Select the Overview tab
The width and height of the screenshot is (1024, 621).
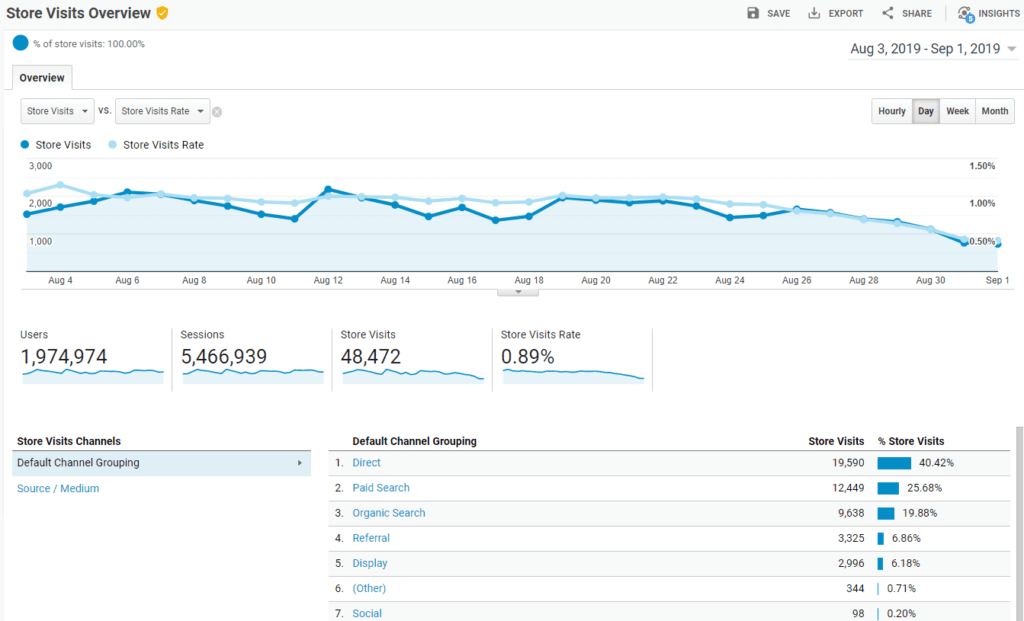point(42,78)
